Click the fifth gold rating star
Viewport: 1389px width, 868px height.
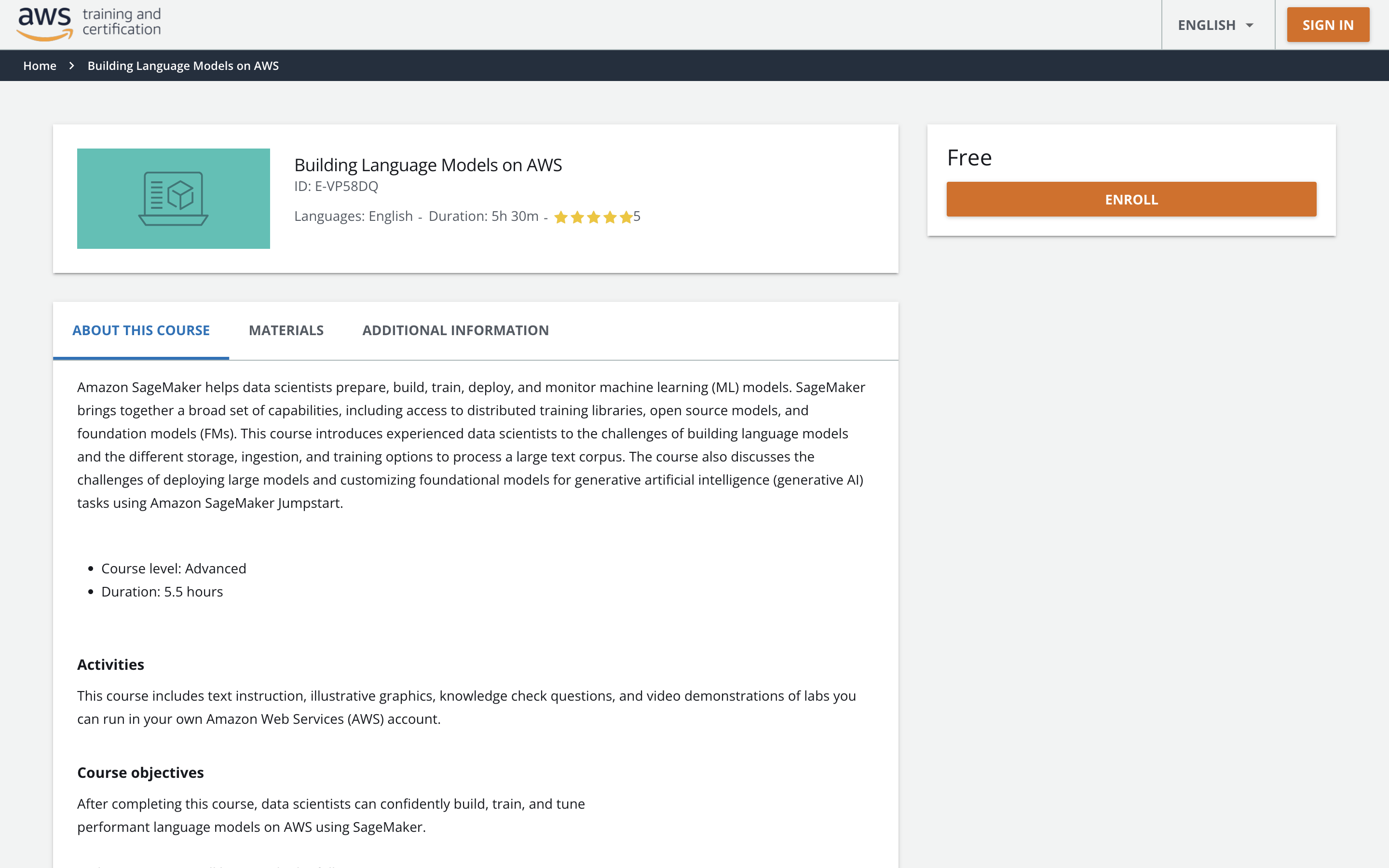pyautogui.click(x=626, y=217)
